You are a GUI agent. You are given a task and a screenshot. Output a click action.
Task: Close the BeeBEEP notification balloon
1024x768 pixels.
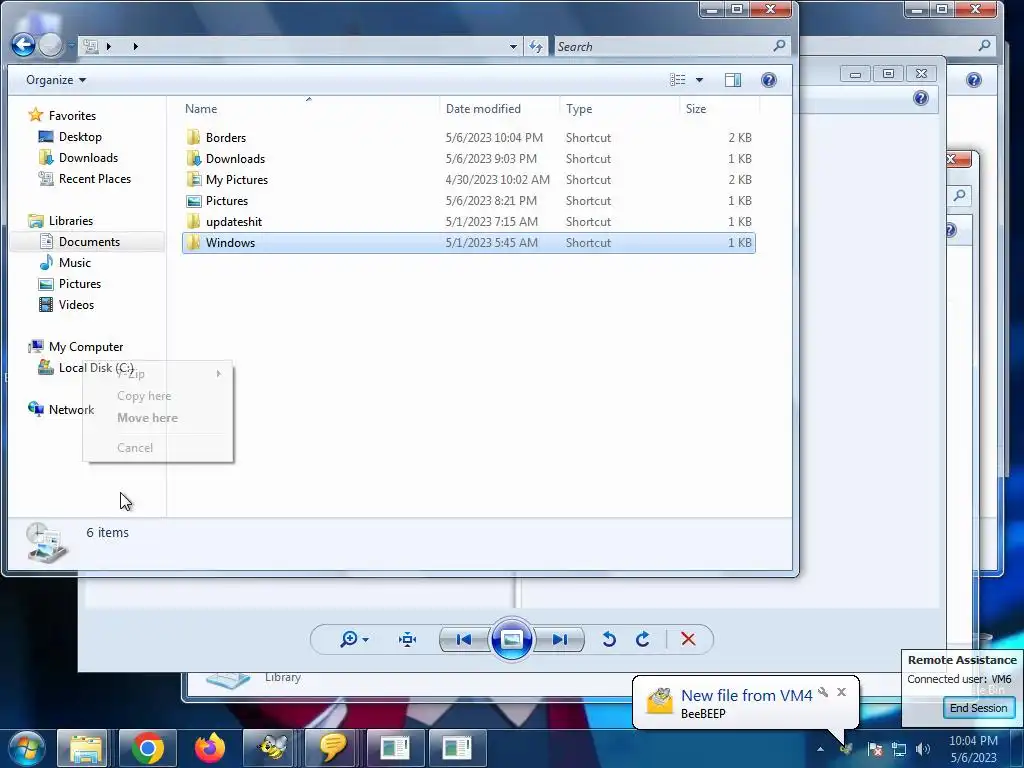click(x=842, y=692)
